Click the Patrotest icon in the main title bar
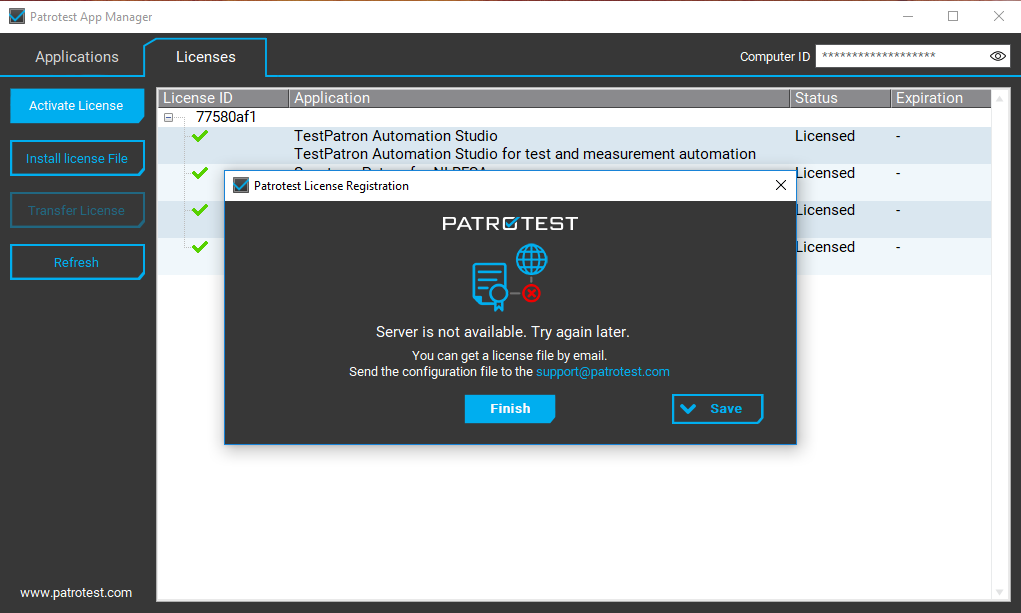This screenshot has height=613, width=1021. tap(16, 17)
